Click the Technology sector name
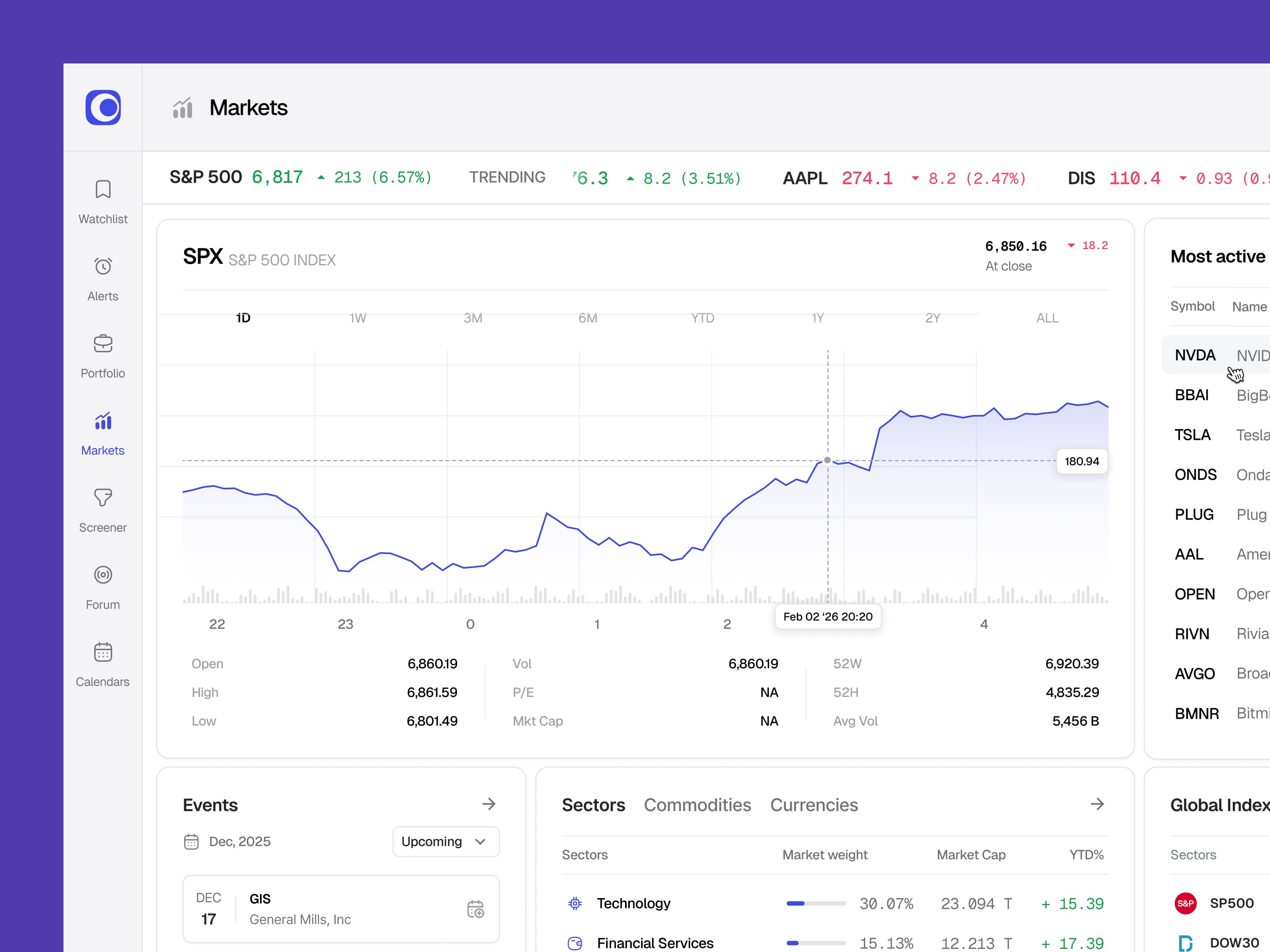Viewport: 1270px width, 952px height. pyautogui.click(x=634, y=904)
